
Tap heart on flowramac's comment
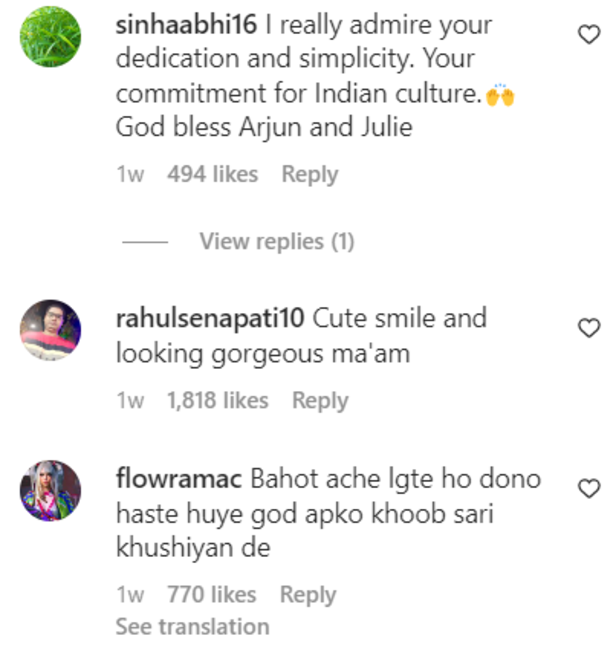(590, 487)
